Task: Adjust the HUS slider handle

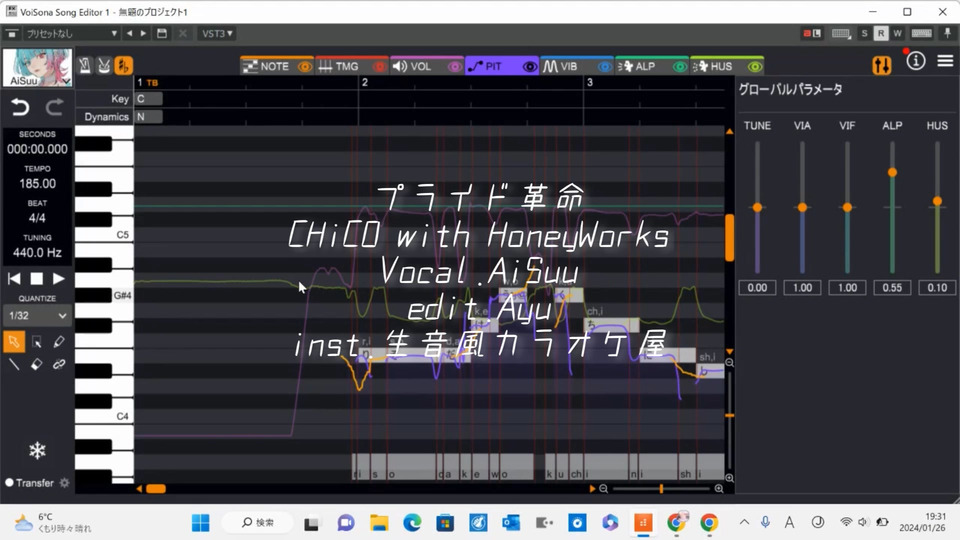Action: tap(937, 201)
